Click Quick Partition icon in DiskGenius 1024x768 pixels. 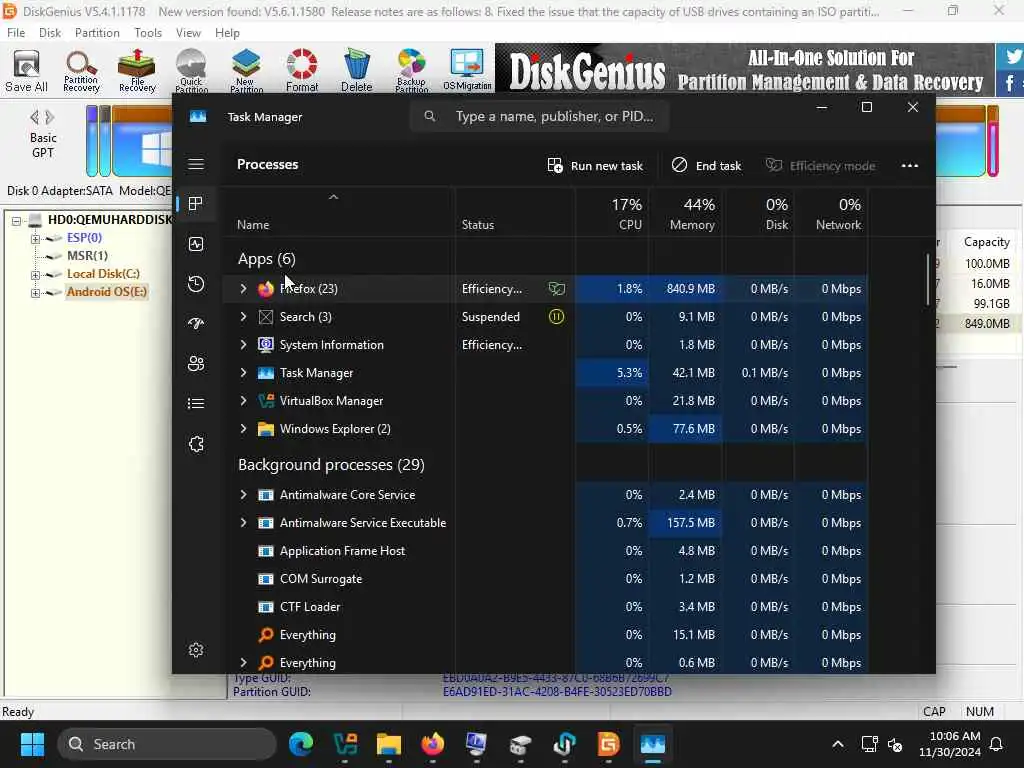tap(191, 71)
